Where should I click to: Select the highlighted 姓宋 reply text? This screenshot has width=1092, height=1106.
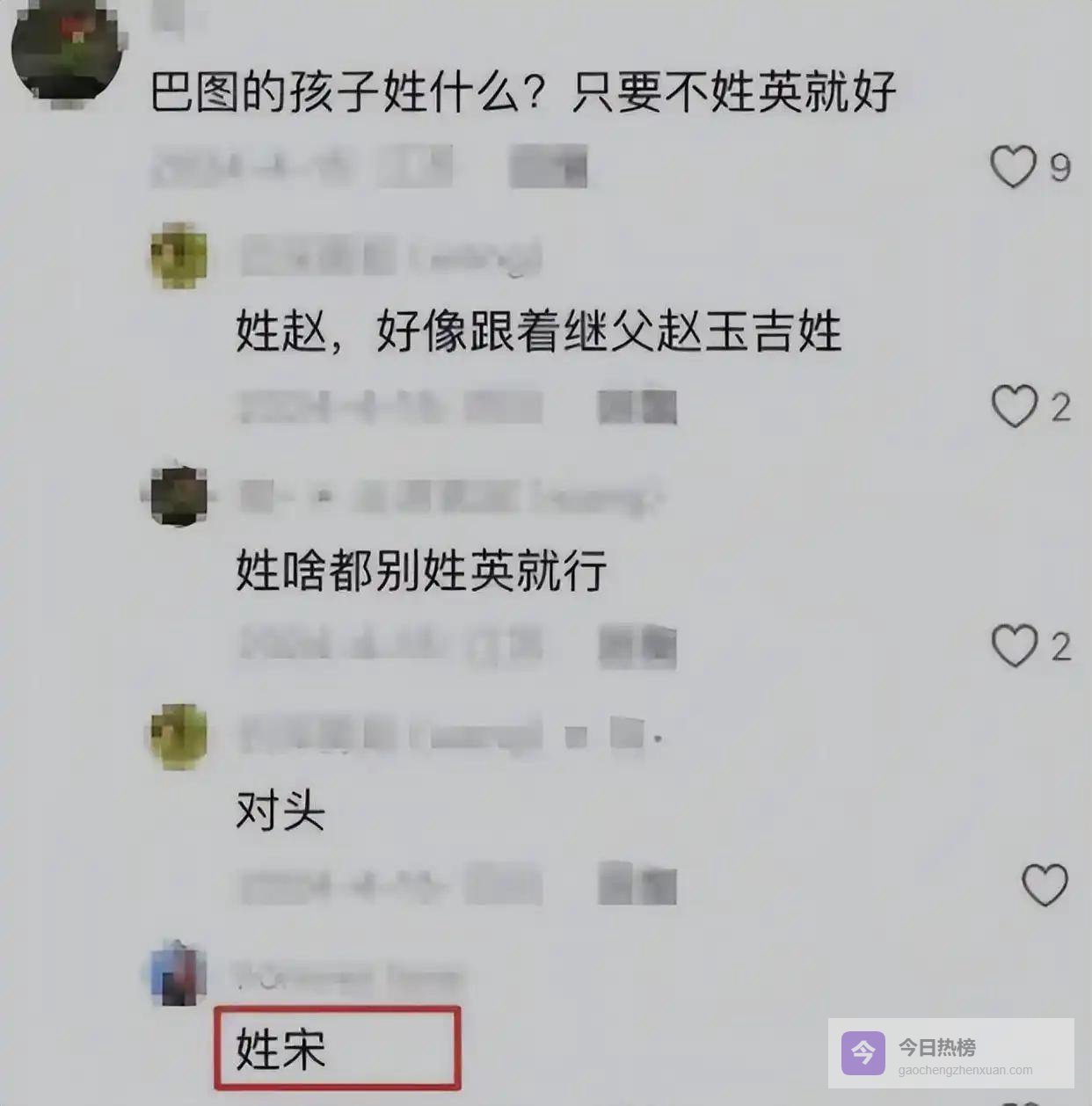click(x=281, y=1049)
